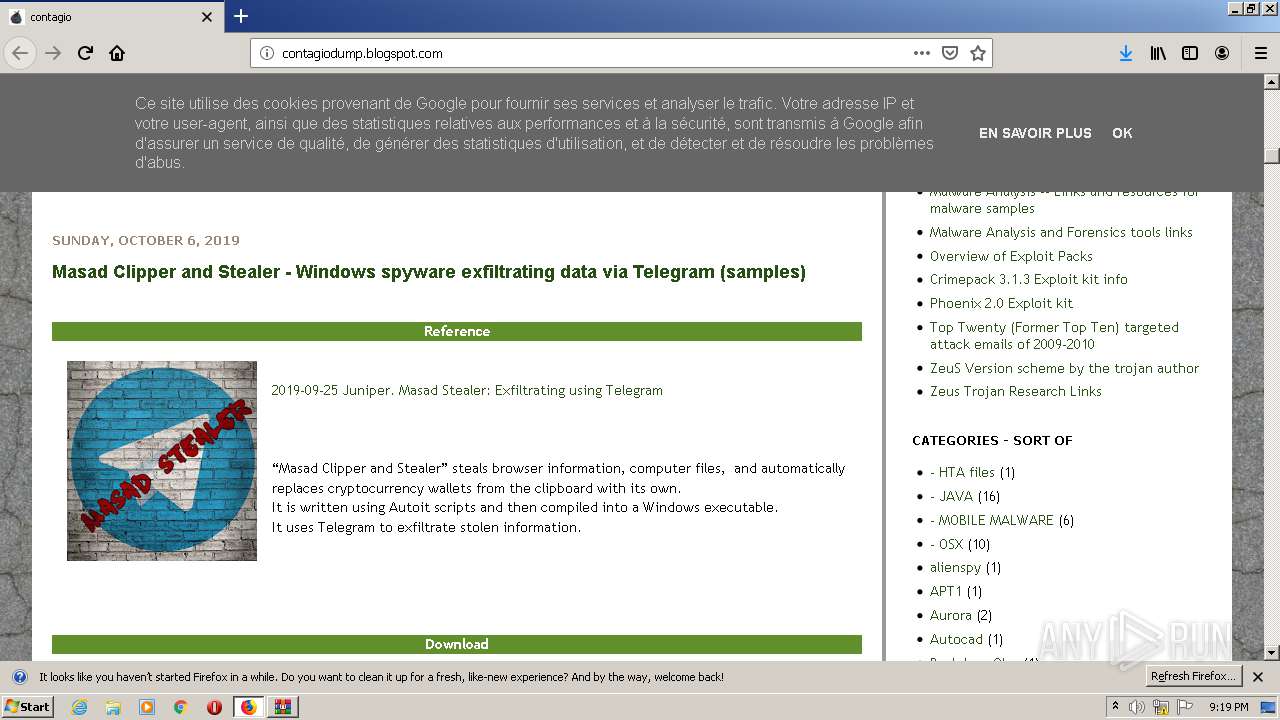Open Top Twenty targeted attack emails link
The image size is (1280, 720).
coord(1054,335)
